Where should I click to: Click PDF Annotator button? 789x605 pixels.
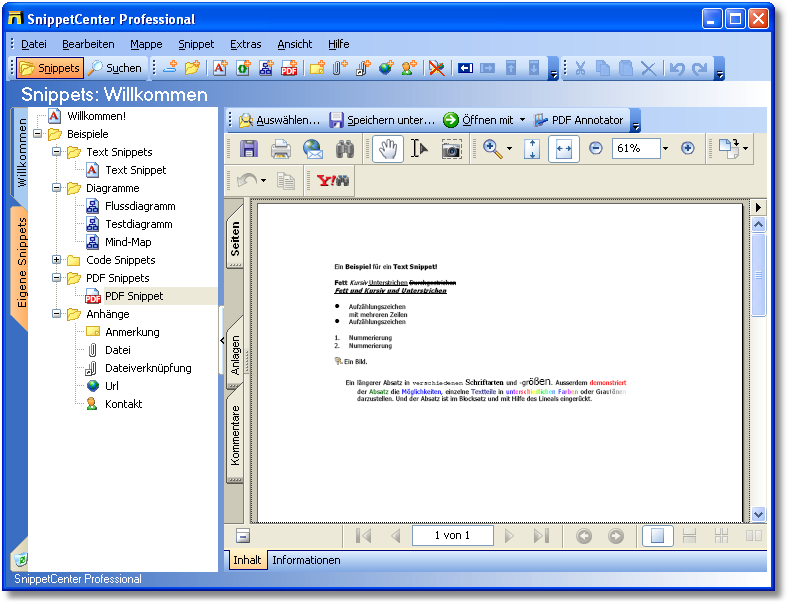[579, 120]
